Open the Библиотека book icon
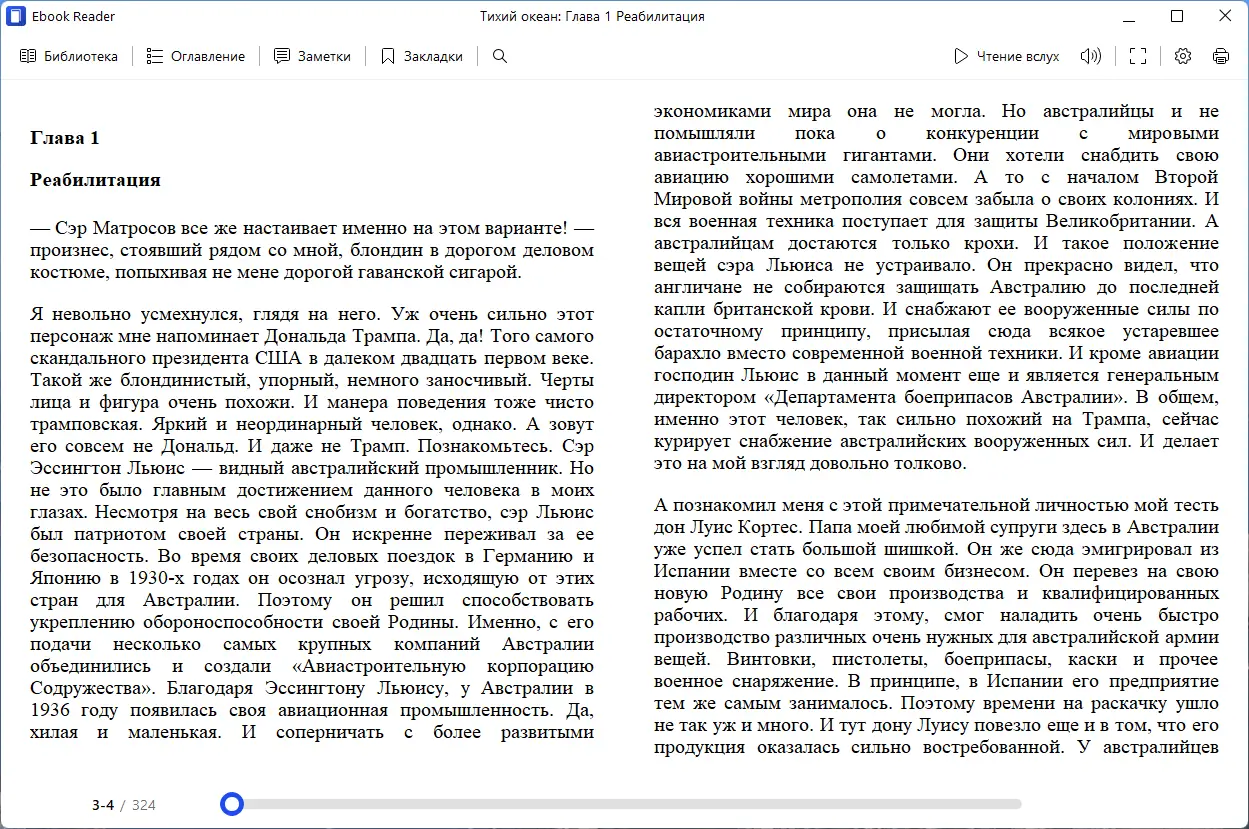Viewport: 1249px width, 829px height. click(28, 56)
